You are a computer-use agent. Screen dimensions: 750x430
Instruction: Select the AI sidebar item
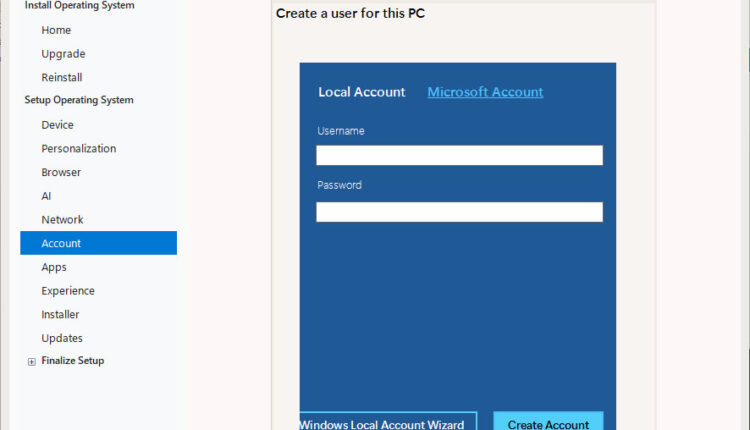(46, 196)
